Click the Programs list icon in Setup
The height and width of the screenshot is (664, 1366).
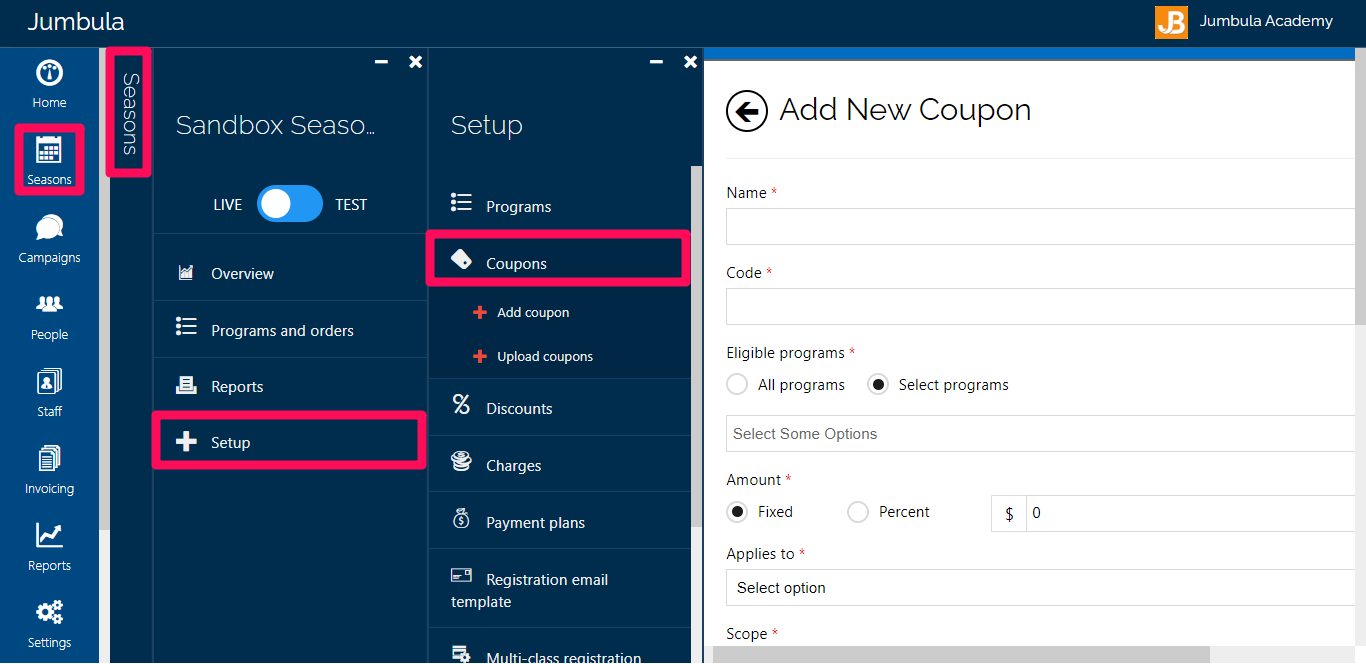click(461, 203)
